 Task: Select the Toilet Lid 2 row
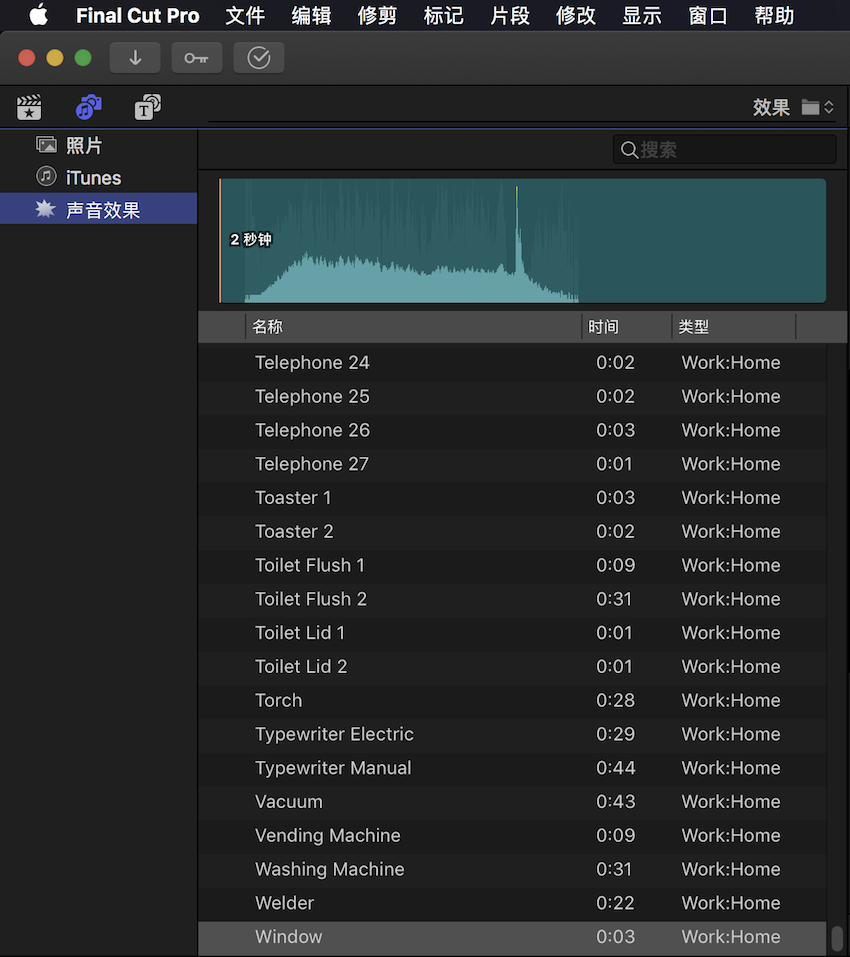512,666
